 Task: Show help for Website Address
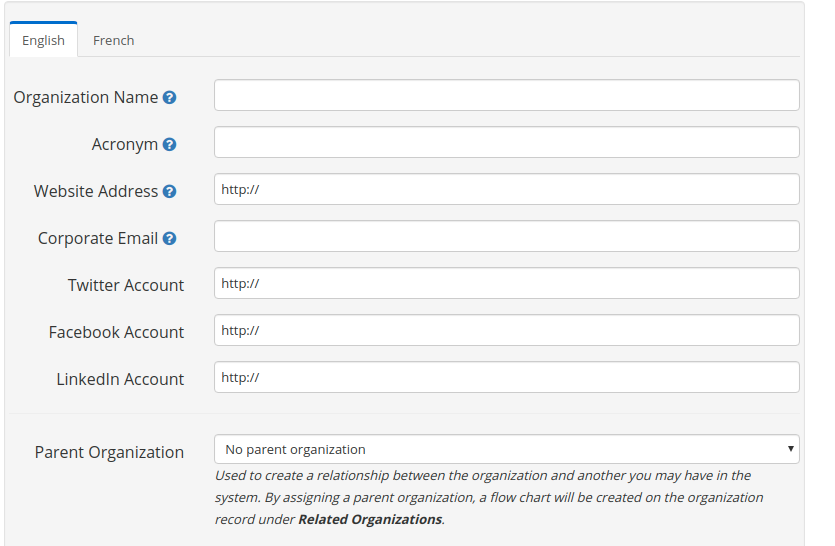(x=169, y=191)
